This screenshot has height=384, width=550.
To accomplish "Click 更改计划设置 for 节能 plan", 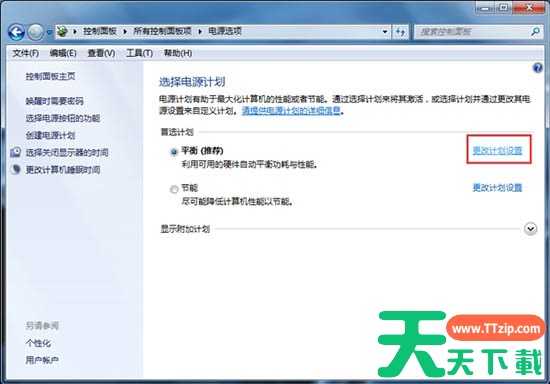I will (x=497, y=188).
